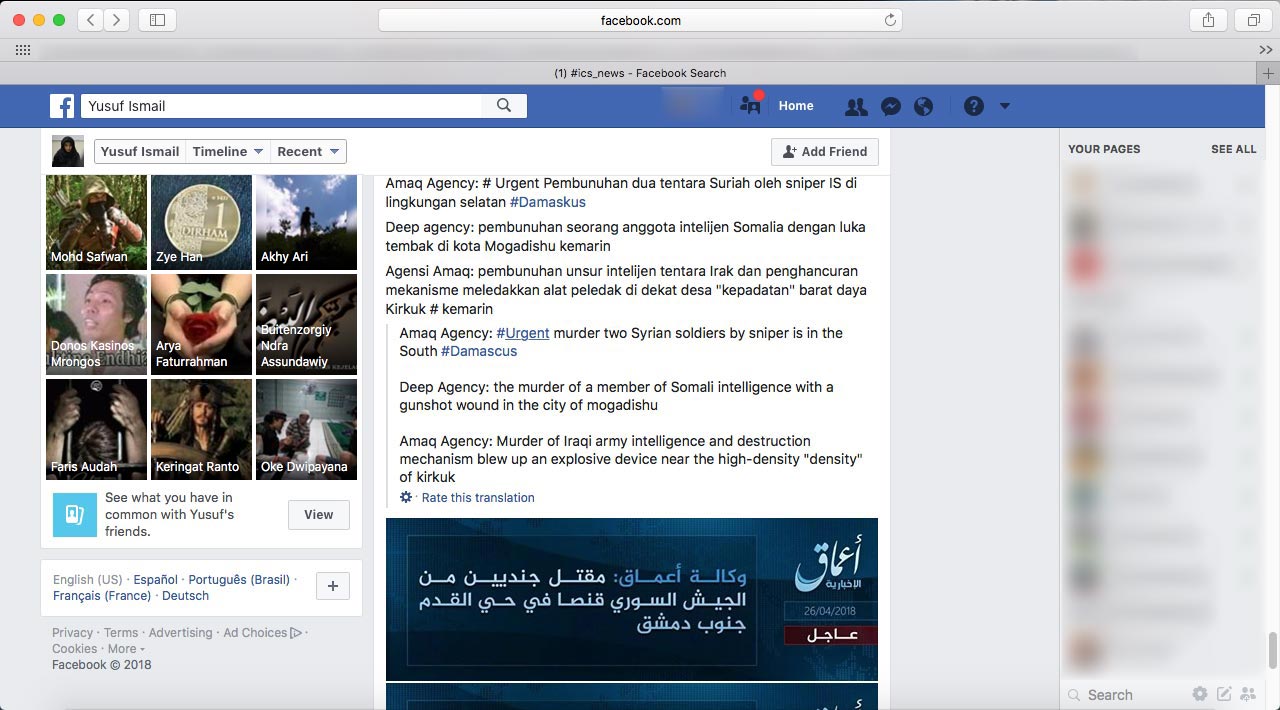Open the Timeline dropdown

tap(228, 152)
